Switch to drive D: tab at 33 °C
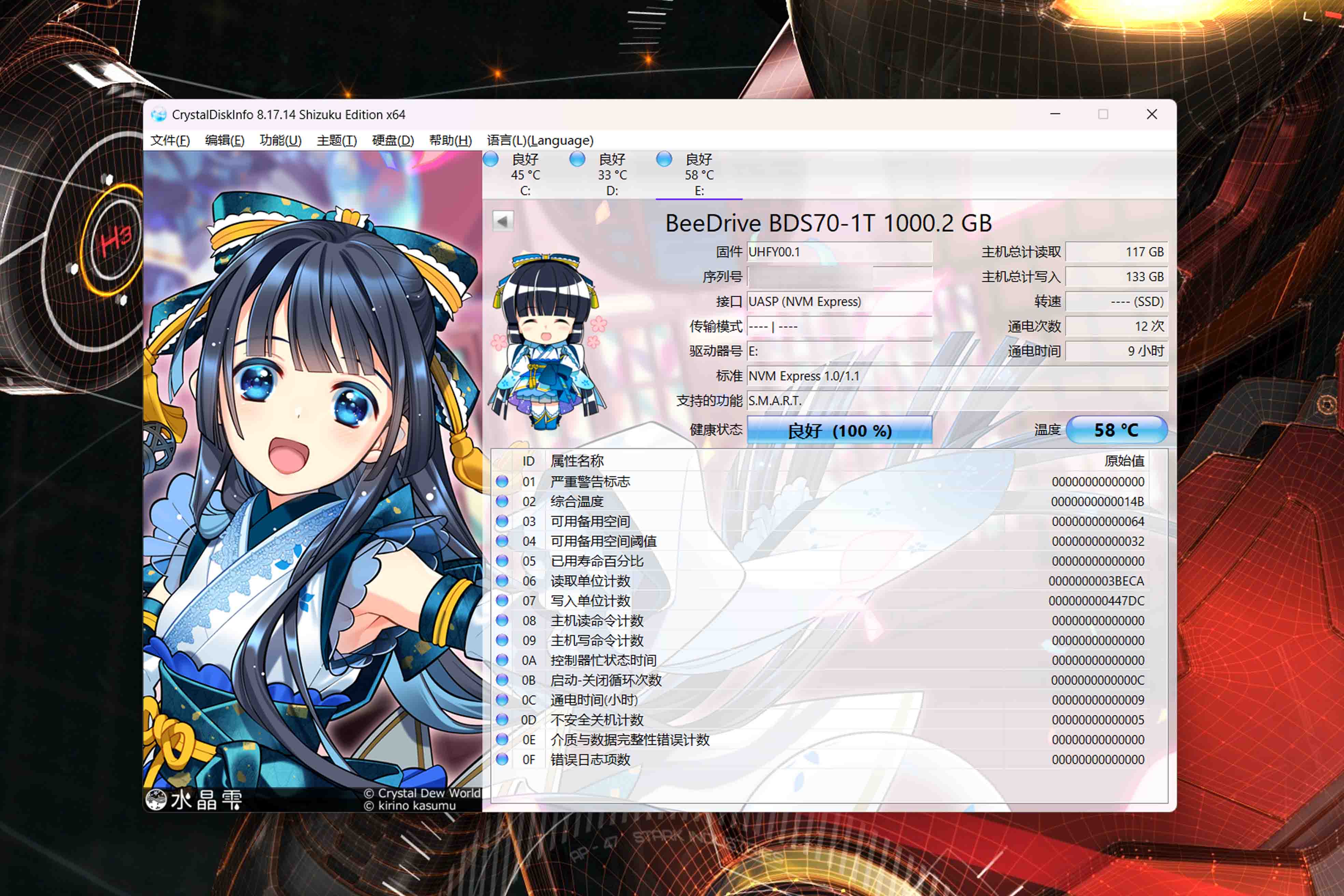This screenshot has height=896, width=1344. click(x=612, y=175)
